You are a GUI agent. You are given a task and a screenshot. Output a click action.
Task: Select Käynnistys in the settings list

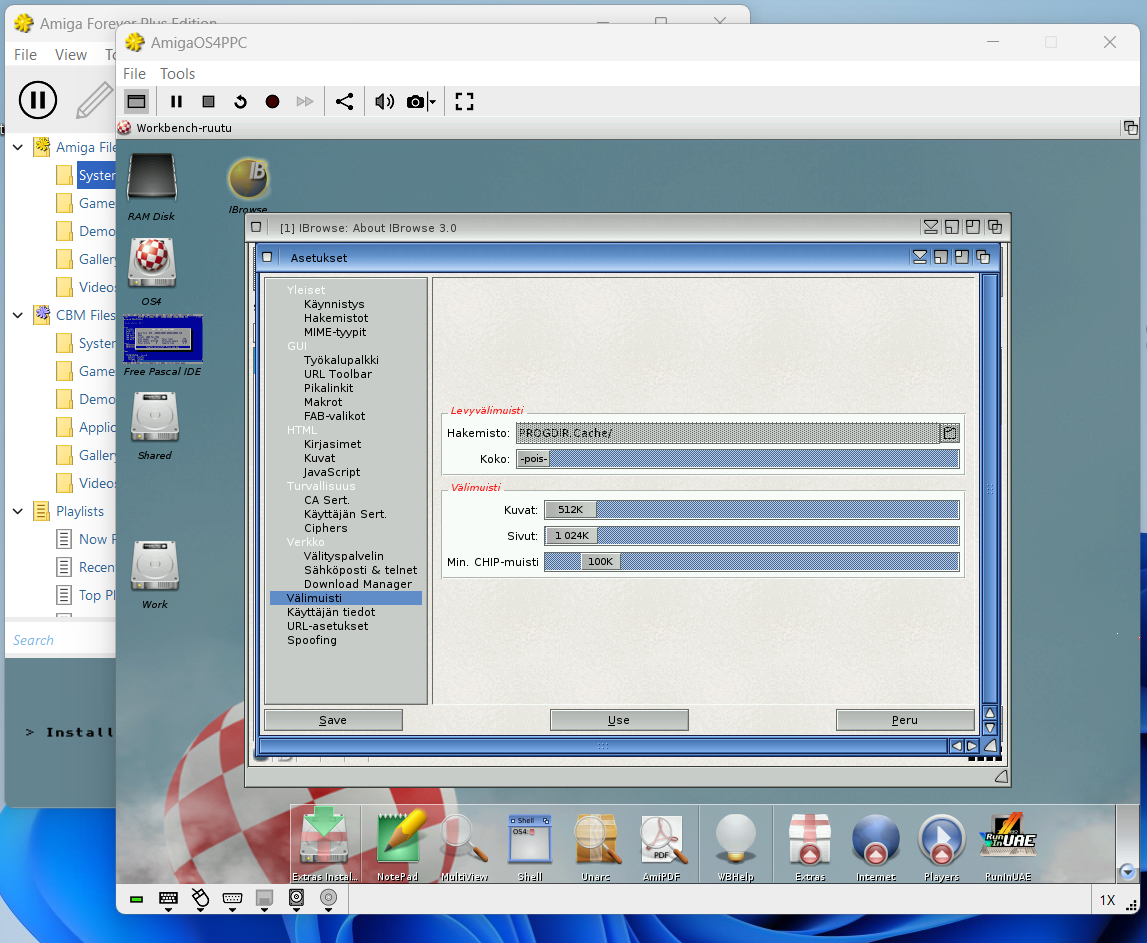click(x=334, y=304)
